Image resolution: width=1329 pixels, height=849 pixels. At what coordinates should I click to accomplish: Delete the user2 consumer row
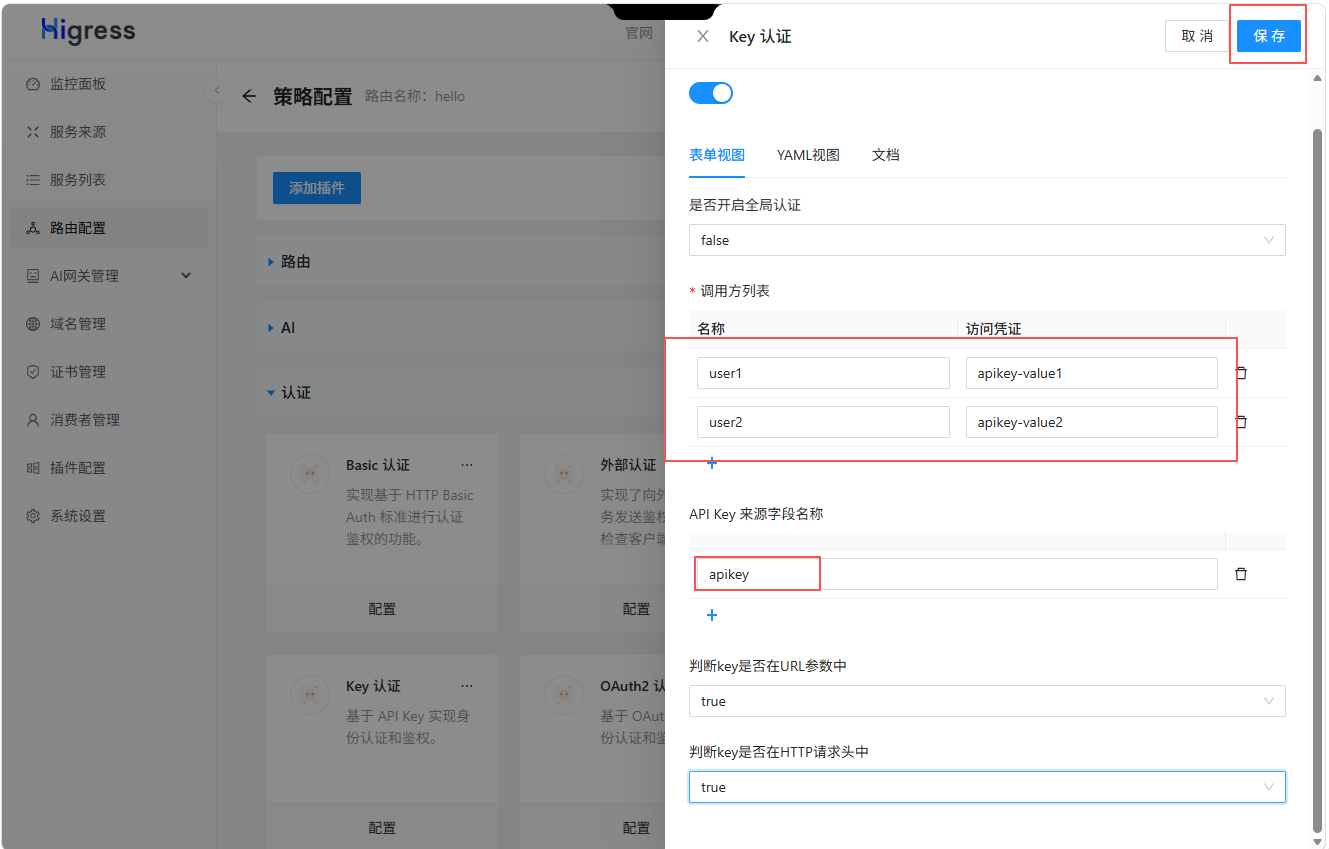1241,422
